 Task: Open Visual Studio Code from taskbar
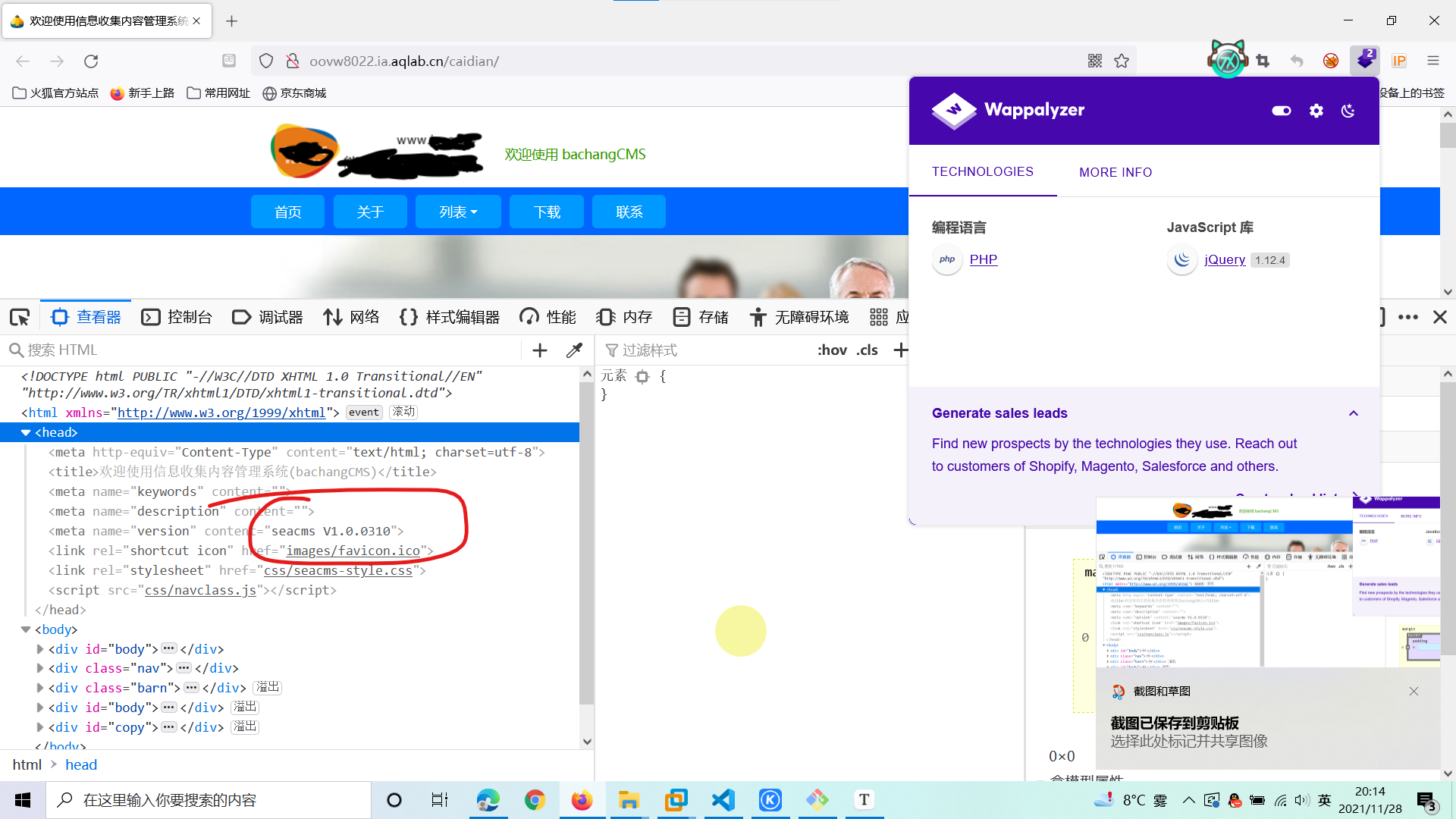(x=723, y=799)
